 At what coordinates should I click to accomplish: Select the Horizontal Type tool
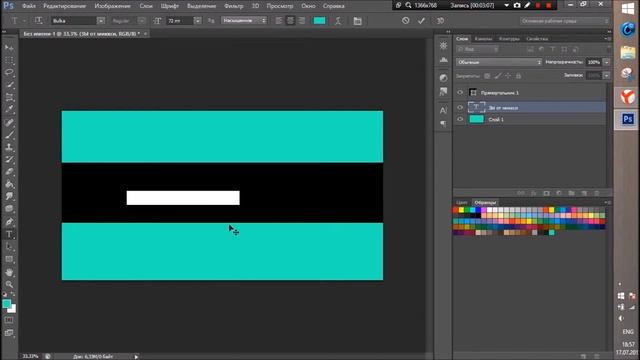(9, 235)
